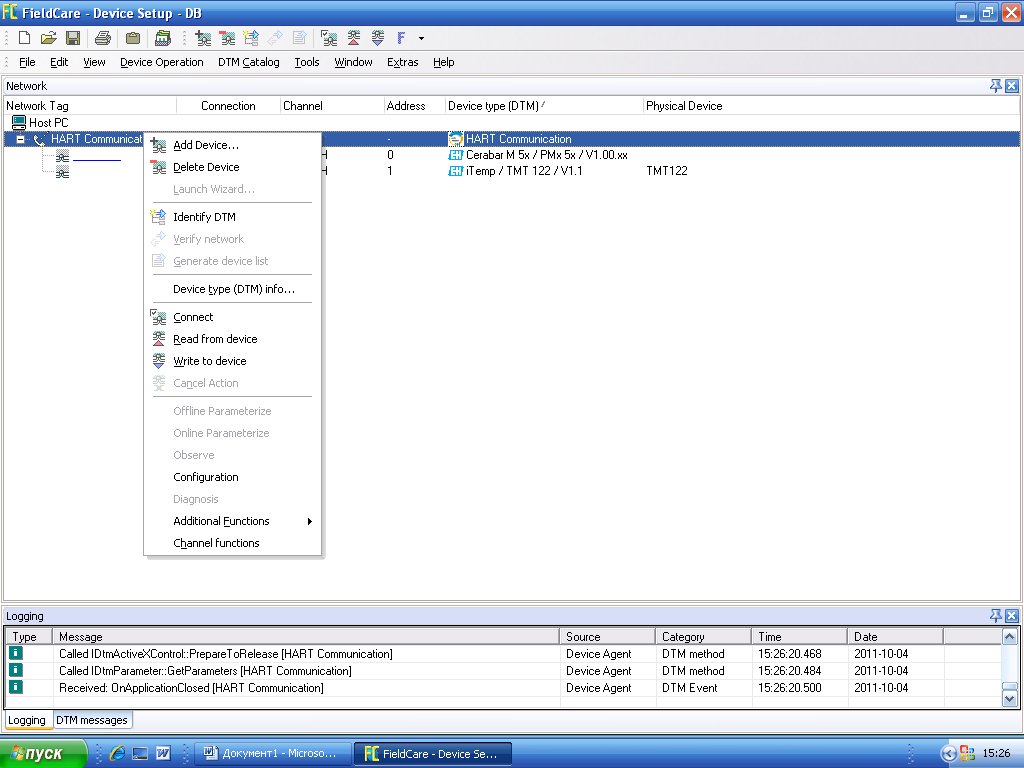Switch to the Logging tab
This screenshot has height=768, width=1024.
point(27,720)
